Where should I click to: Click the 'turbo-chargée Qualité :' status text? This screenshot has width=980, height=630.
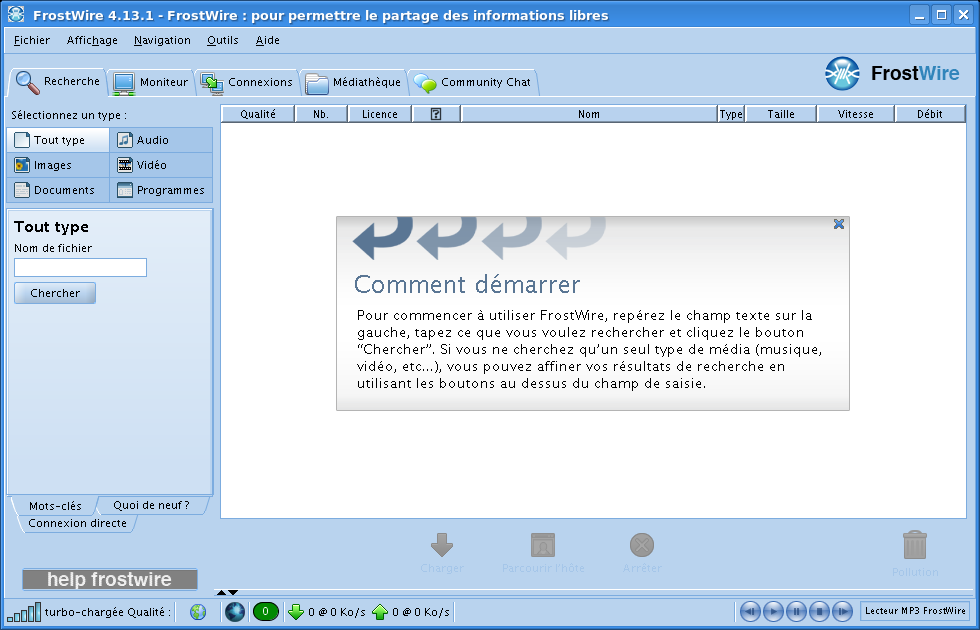coord(108,612)
